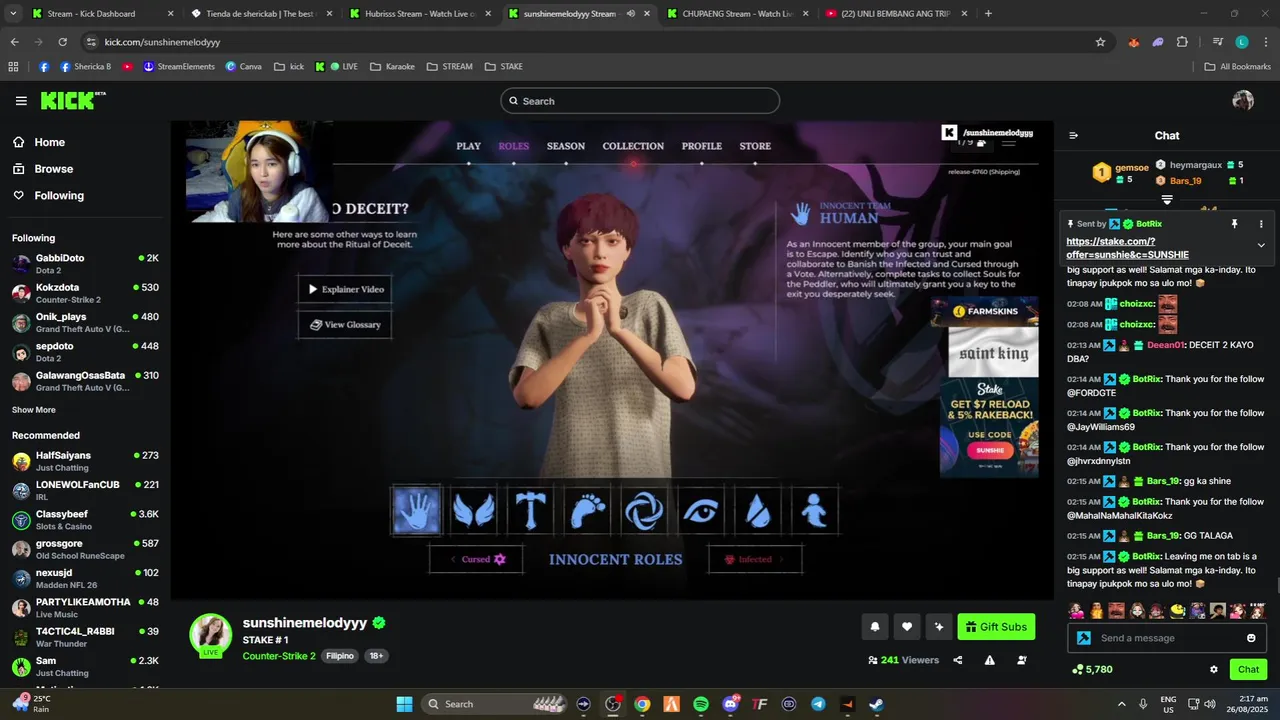Viewport: 1280px width, 720px height.
Task: Unpin the pinned BotRix message
Action: tap(1234, 224)
